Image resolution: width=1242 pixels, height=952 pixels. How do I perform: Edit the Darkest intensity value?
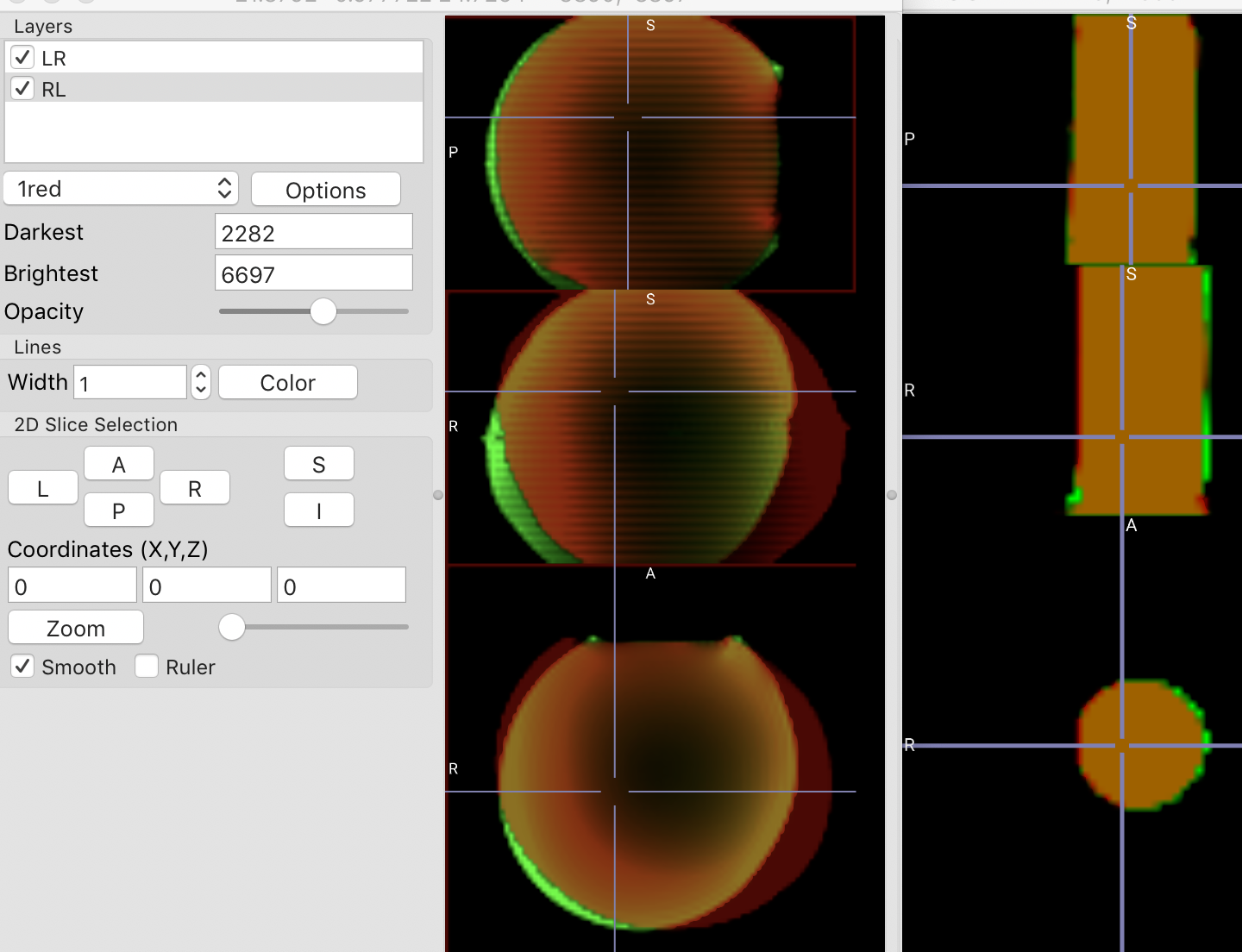313,231
